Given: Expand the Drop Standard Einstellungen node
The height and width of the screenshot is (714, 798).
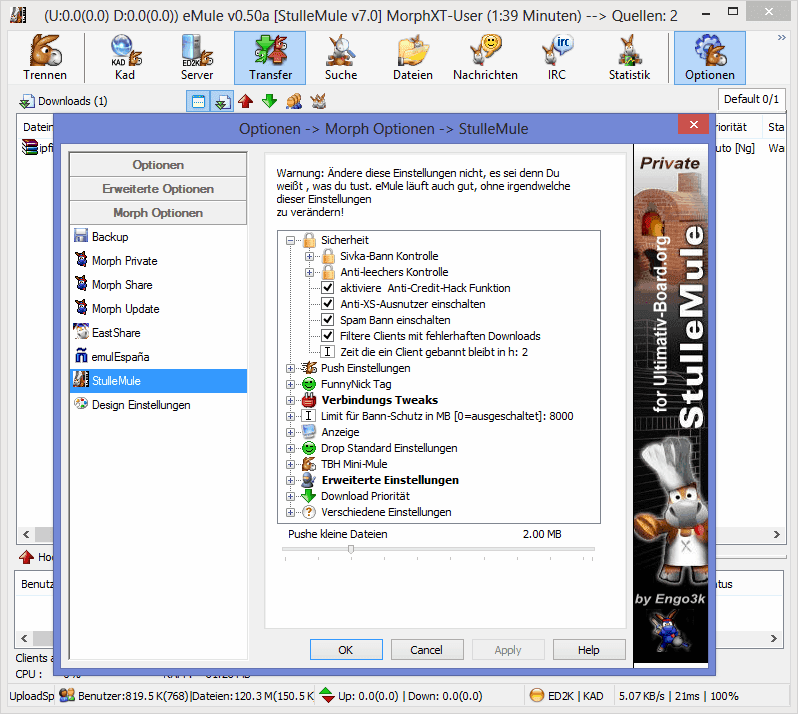Looking at the screenshot, I should click(290, 448).
